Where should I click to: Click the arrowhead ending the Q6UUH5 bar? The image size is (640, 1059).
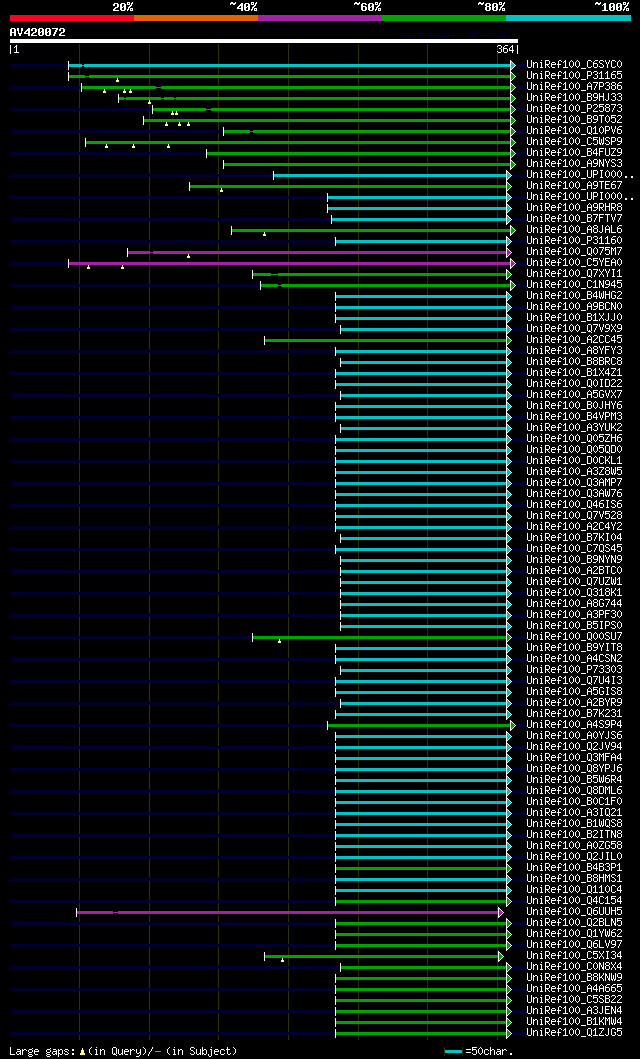pos(501,912)
